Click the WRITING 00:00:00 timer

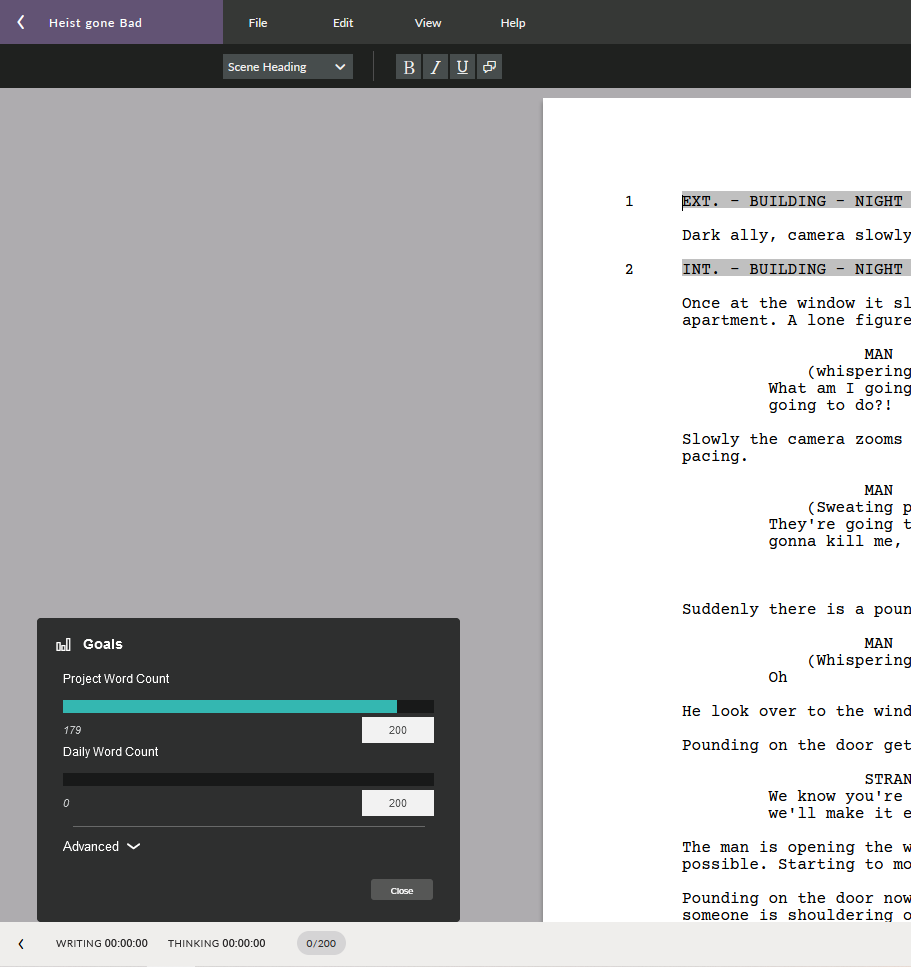pos(102,944)
